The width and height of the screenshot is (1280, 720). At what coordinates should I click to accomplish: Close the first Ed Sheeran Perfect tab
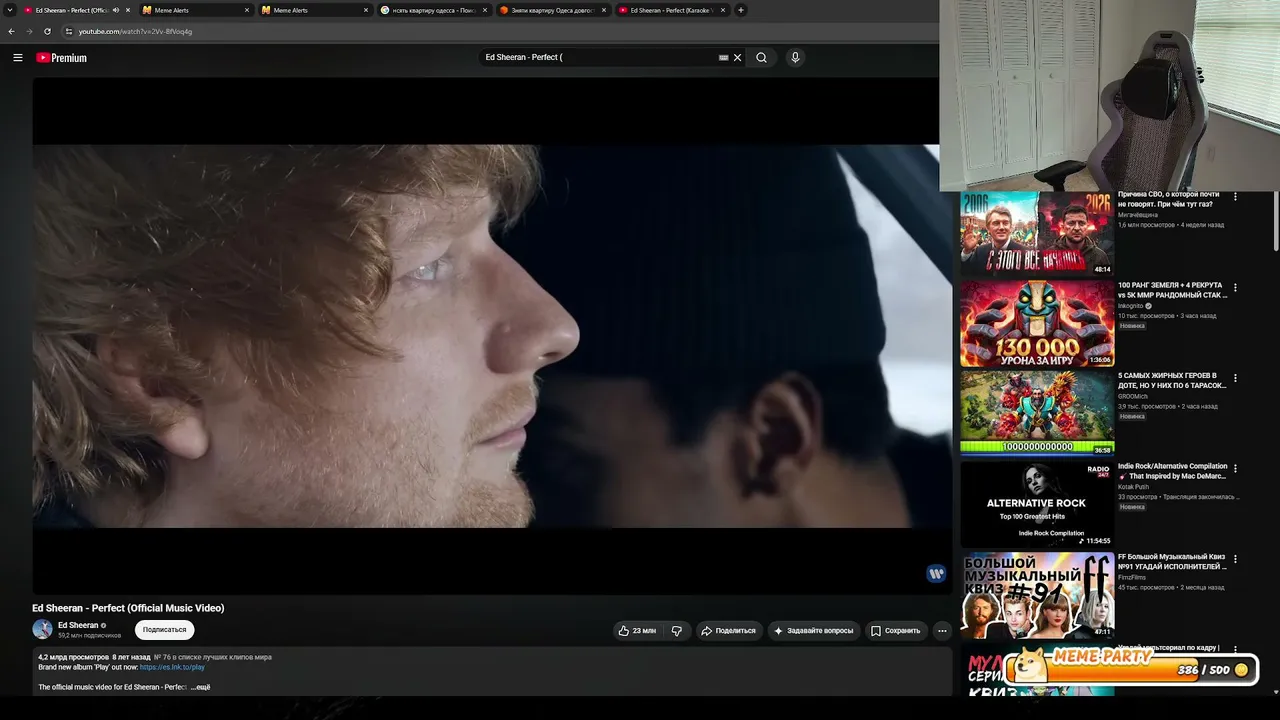[x=128, y=10]
